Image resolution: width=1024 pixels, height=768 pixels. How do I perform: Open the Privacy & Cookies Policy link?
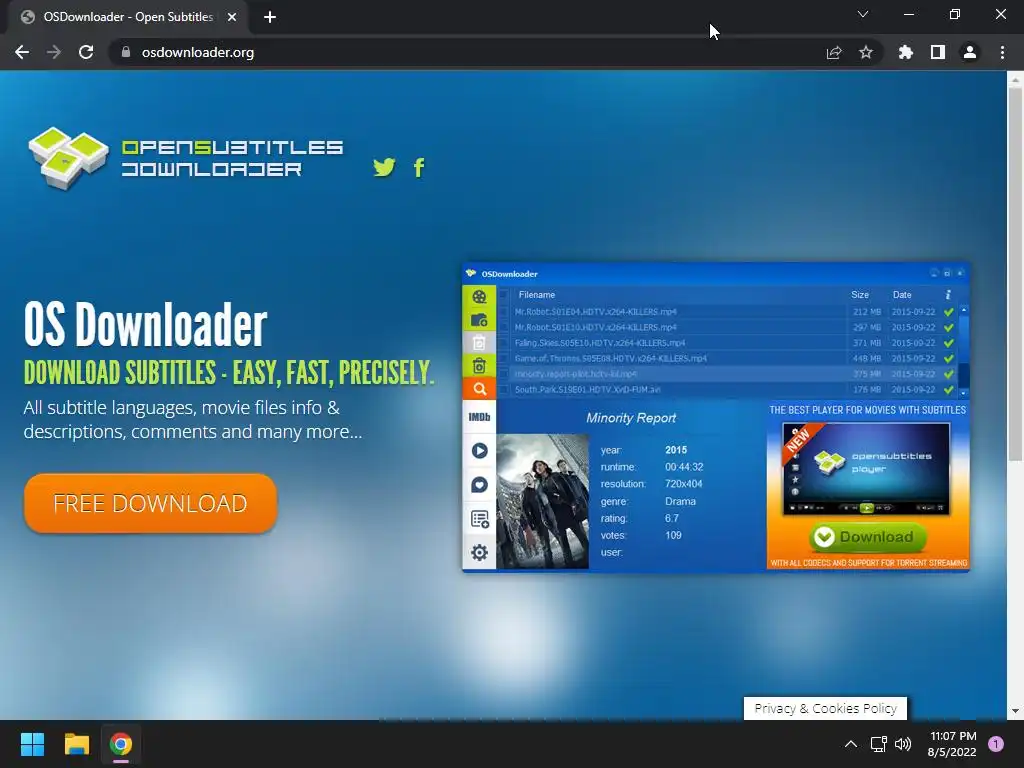825,709
